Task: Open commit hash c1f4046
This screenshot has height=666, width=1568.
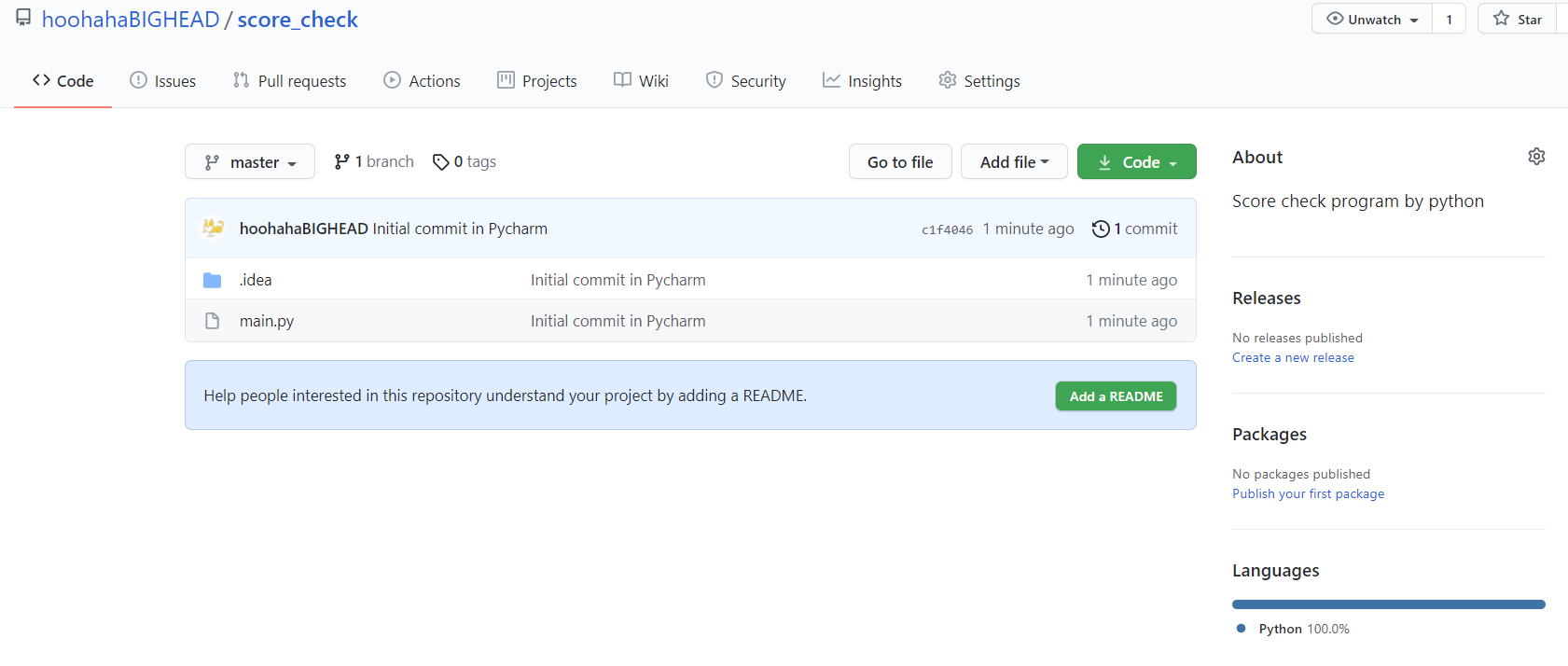Action: click(947, 229)
